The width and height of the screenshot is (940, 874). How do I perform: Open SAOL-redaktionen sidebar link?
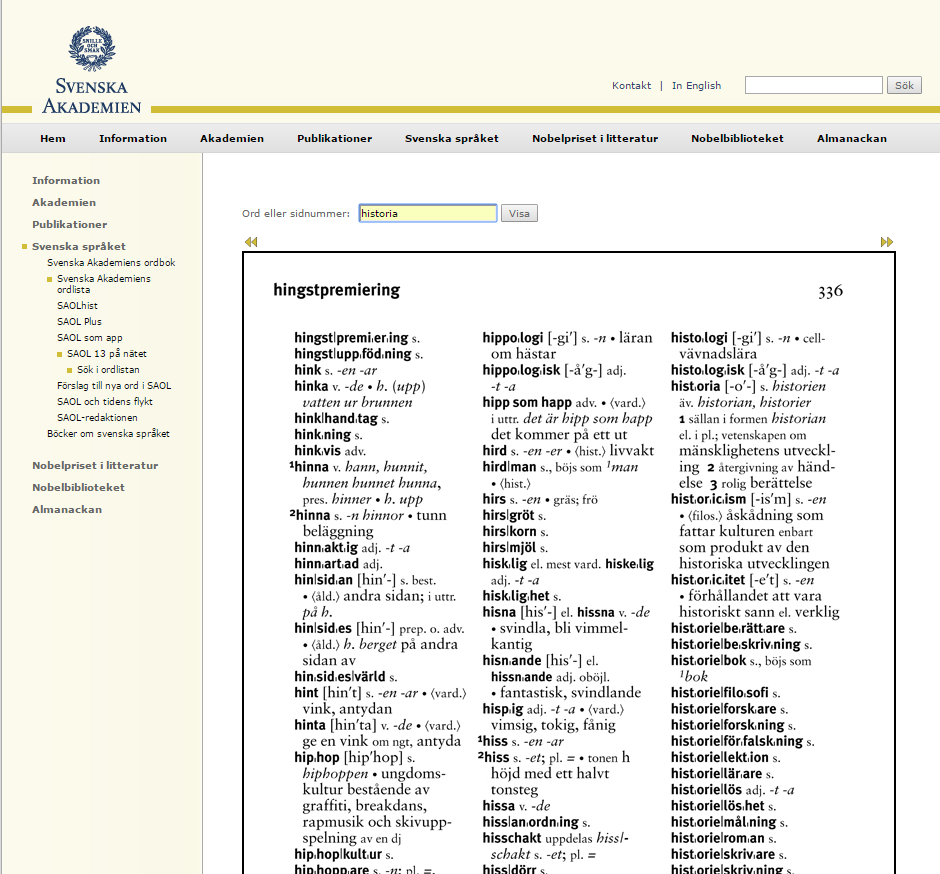coord(97,418)
